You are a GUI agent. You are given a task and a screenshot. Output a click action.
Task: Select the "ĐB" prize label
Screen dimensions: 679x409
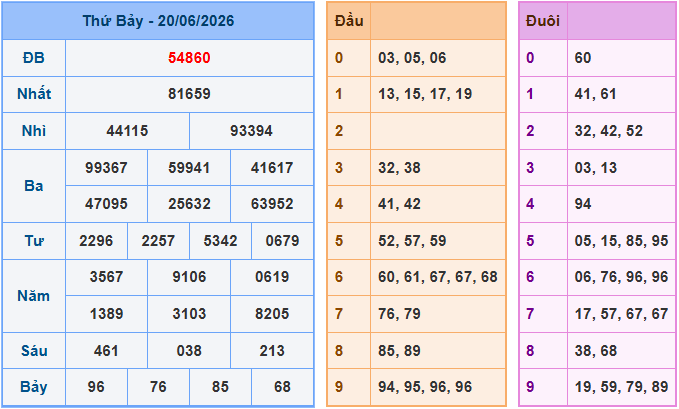[x=34, y=58]
